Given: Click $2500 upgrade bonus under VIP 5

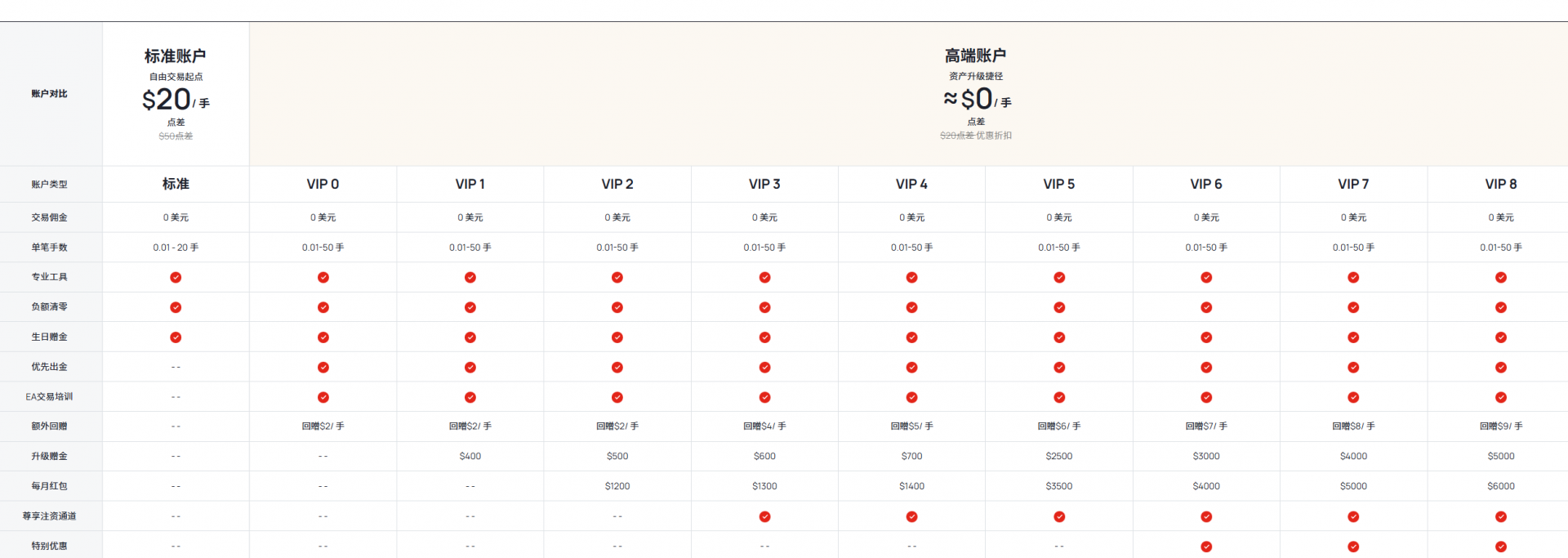Looking at the screenshot, I should point(1059,456).
